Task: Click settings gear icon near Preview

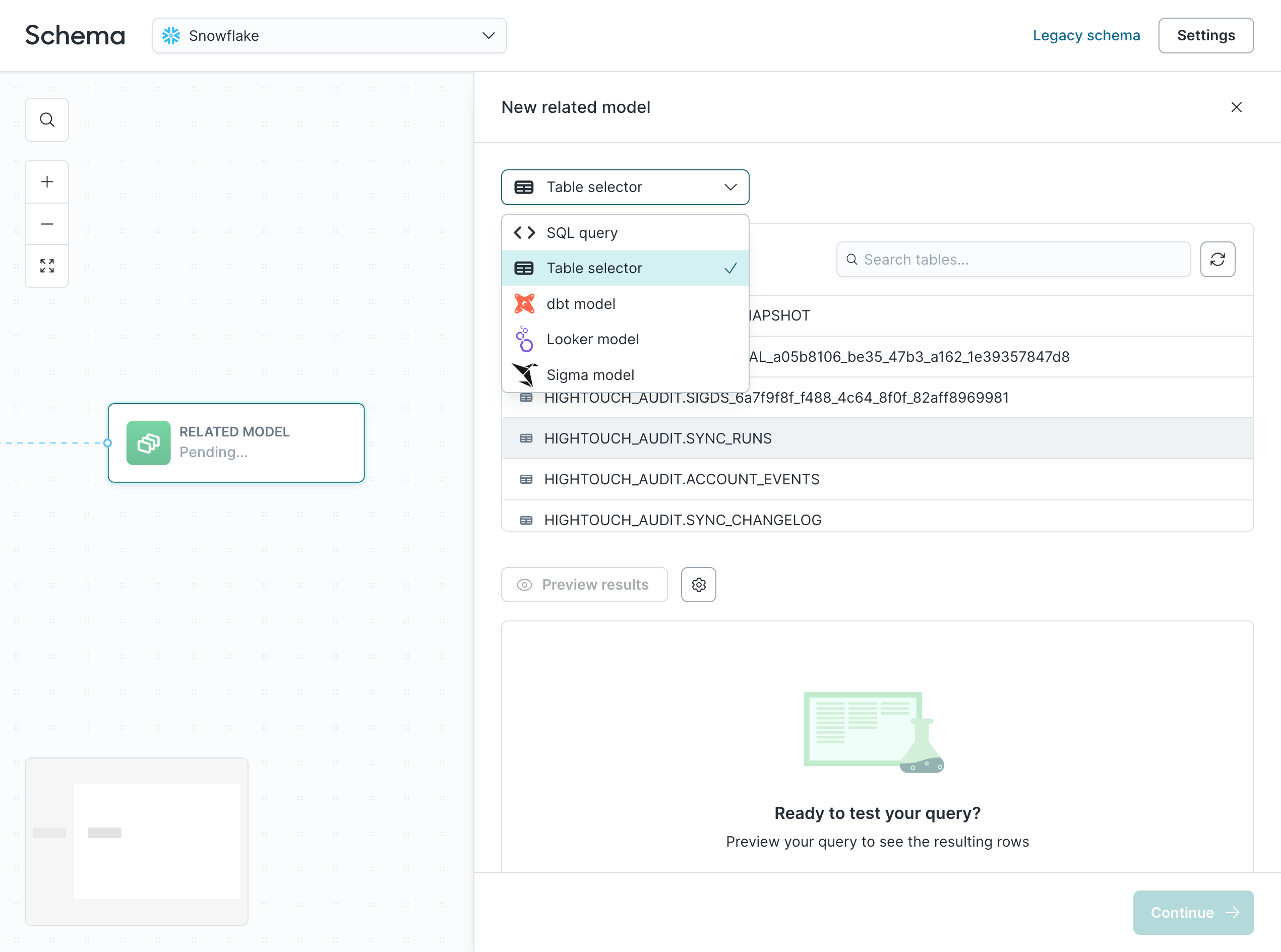Action: (x=699, y=584)
